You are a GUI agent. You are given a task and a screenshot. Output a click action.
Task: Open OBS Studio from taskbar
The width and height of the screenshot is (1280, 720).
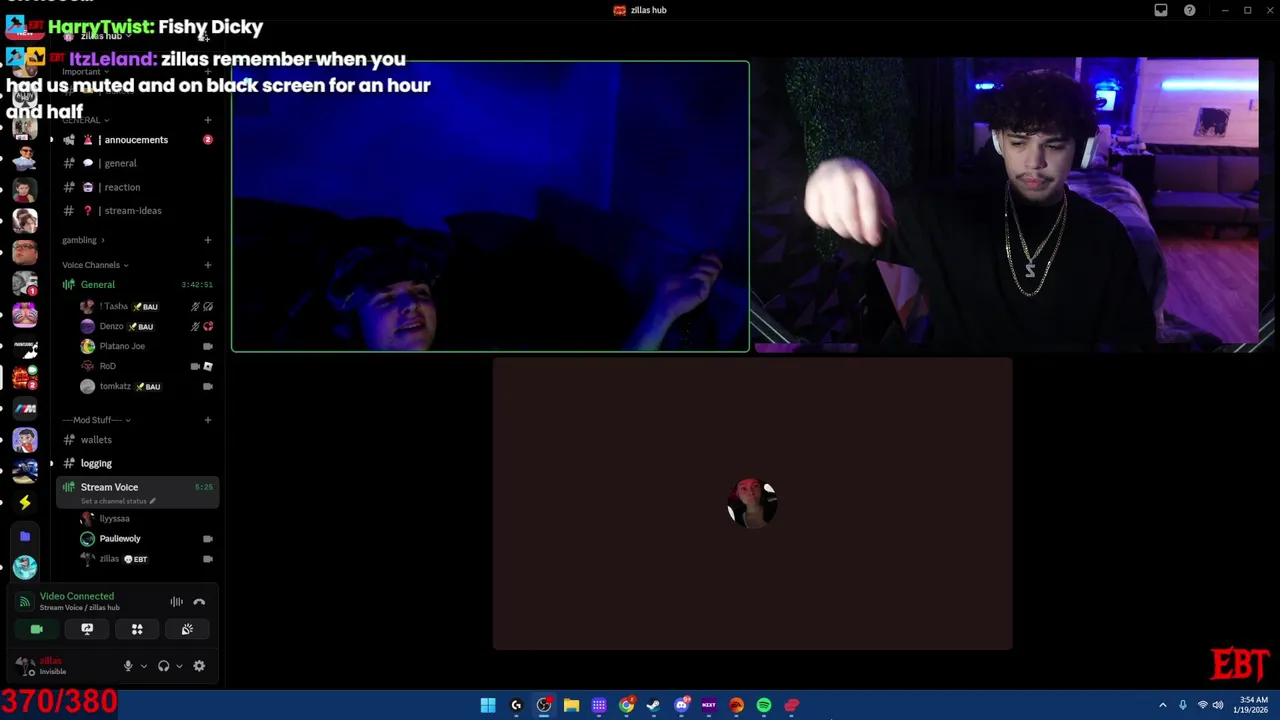point(544,705)
